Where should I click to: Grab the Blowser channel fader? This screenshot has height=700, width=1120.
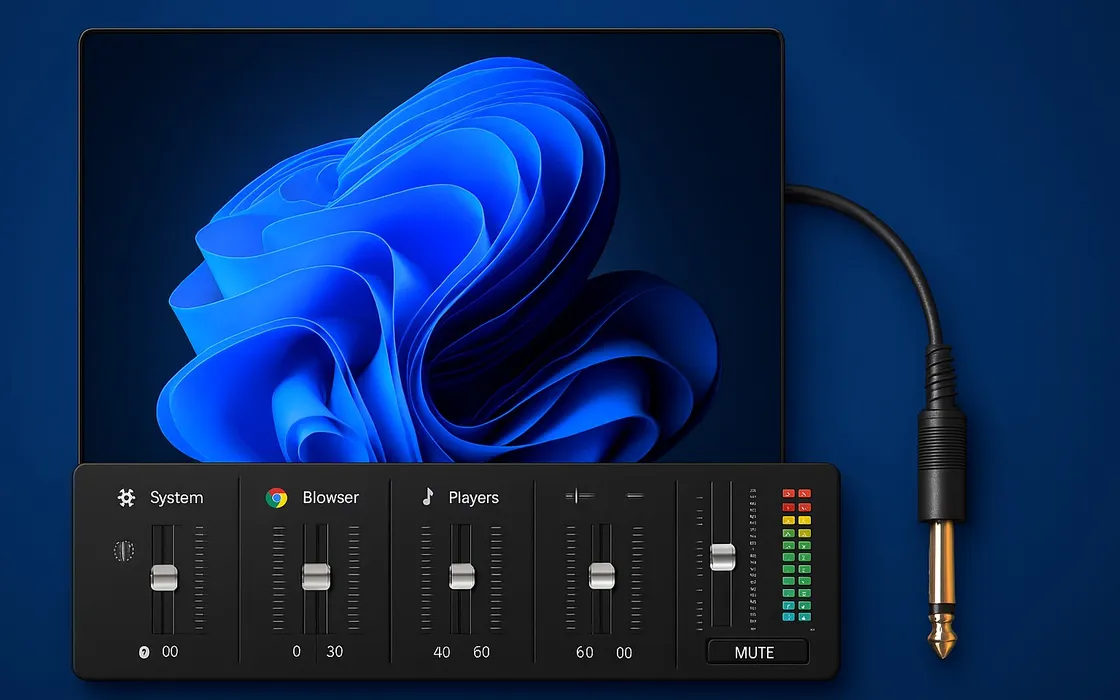click(x=314, y=576)
